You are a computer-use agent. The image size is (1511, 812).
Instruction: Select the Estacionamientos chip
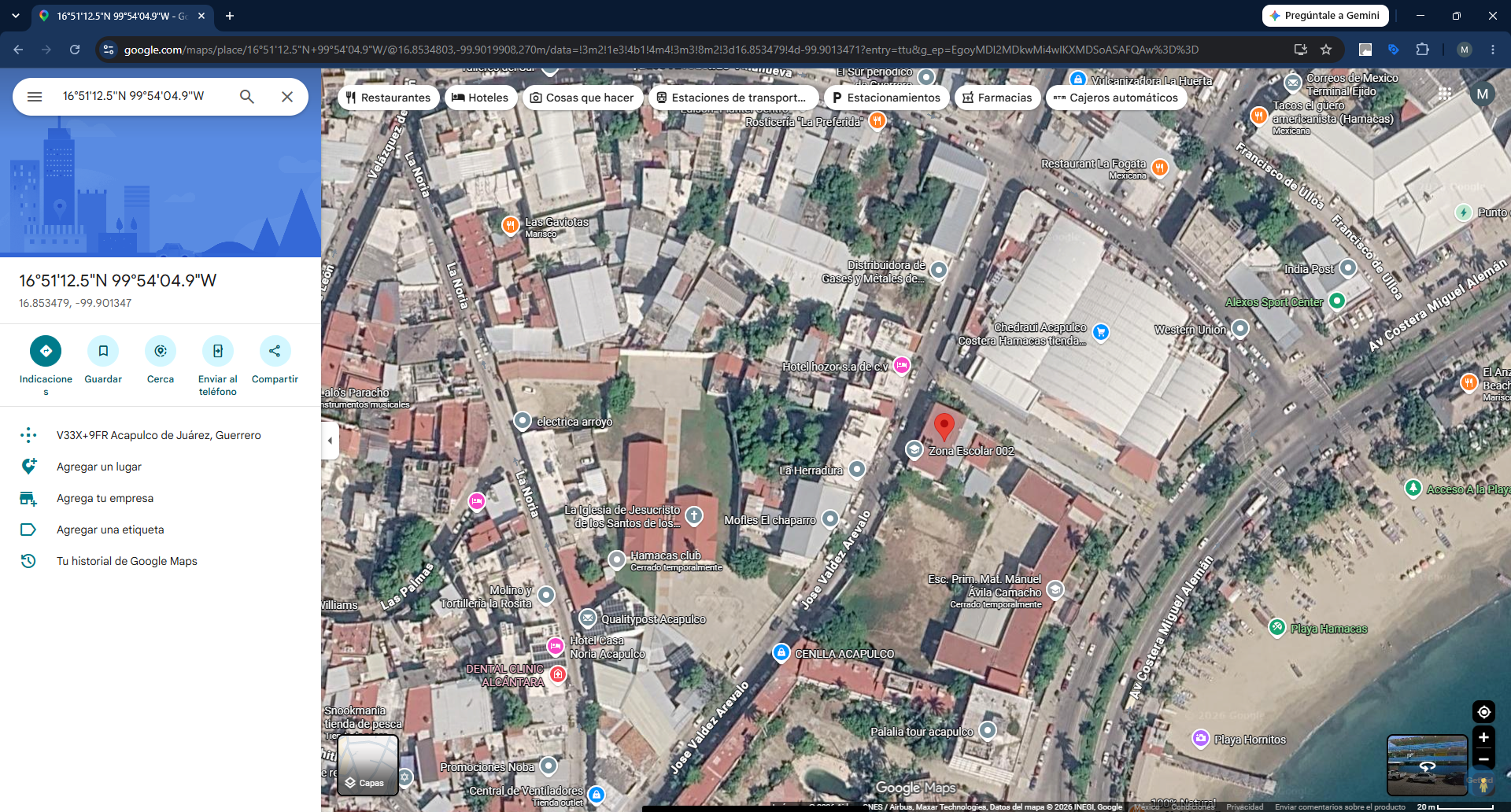pyautogui.click(x=886, y=98)
